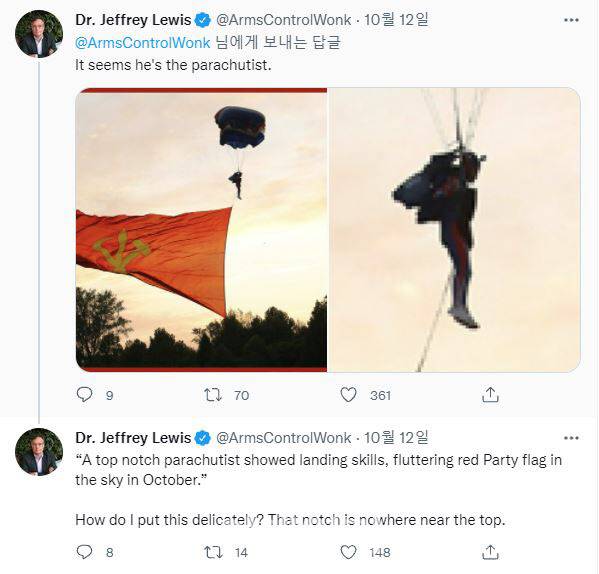
Task: Click the first tweet's profile avatar
Action: pyautogui.click(x=39, y=34)
